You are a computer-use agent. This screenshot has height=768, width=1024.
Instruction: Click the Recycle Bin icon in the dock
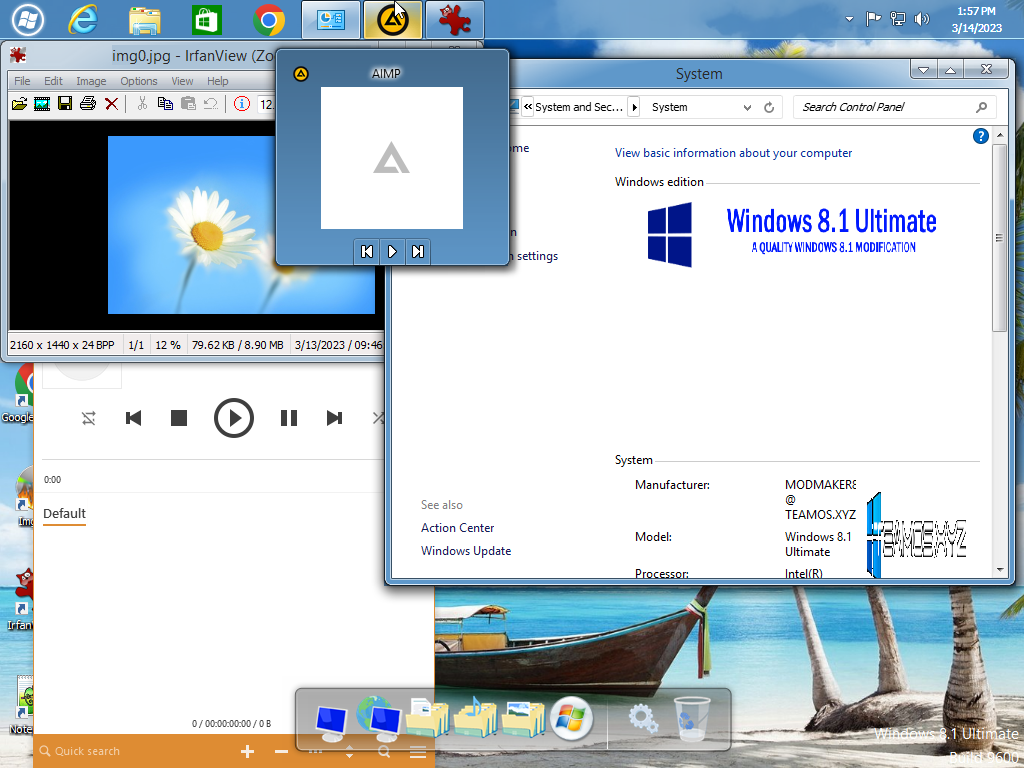pos(691,718)
